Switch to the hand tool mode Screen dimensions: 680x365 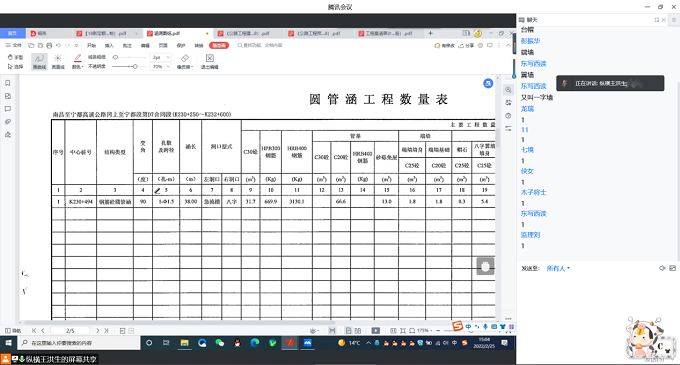point(15,57)
